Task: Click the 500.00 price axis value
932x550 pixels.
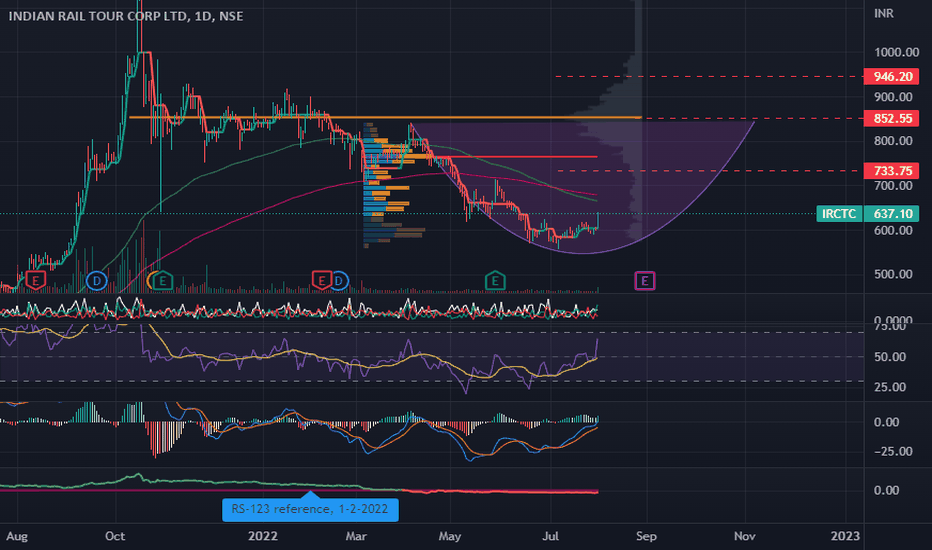Action: pos(893,274)
